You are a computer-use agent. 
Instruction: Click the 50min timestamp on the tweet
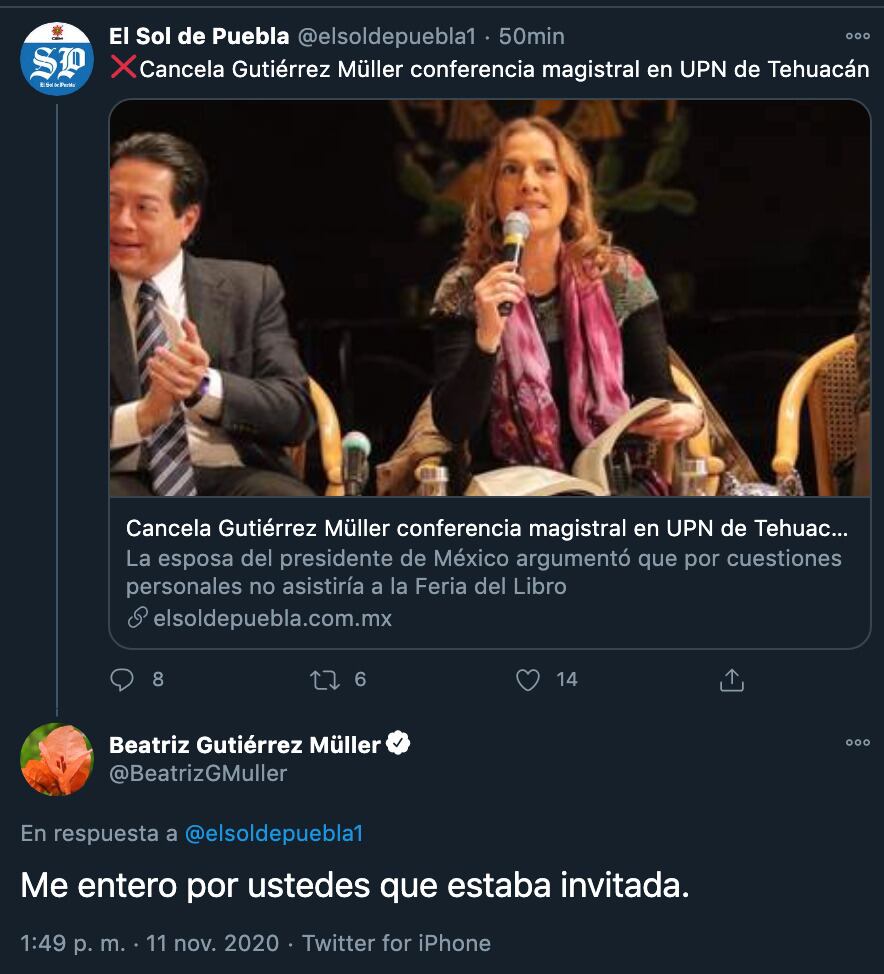coord(535,33)
